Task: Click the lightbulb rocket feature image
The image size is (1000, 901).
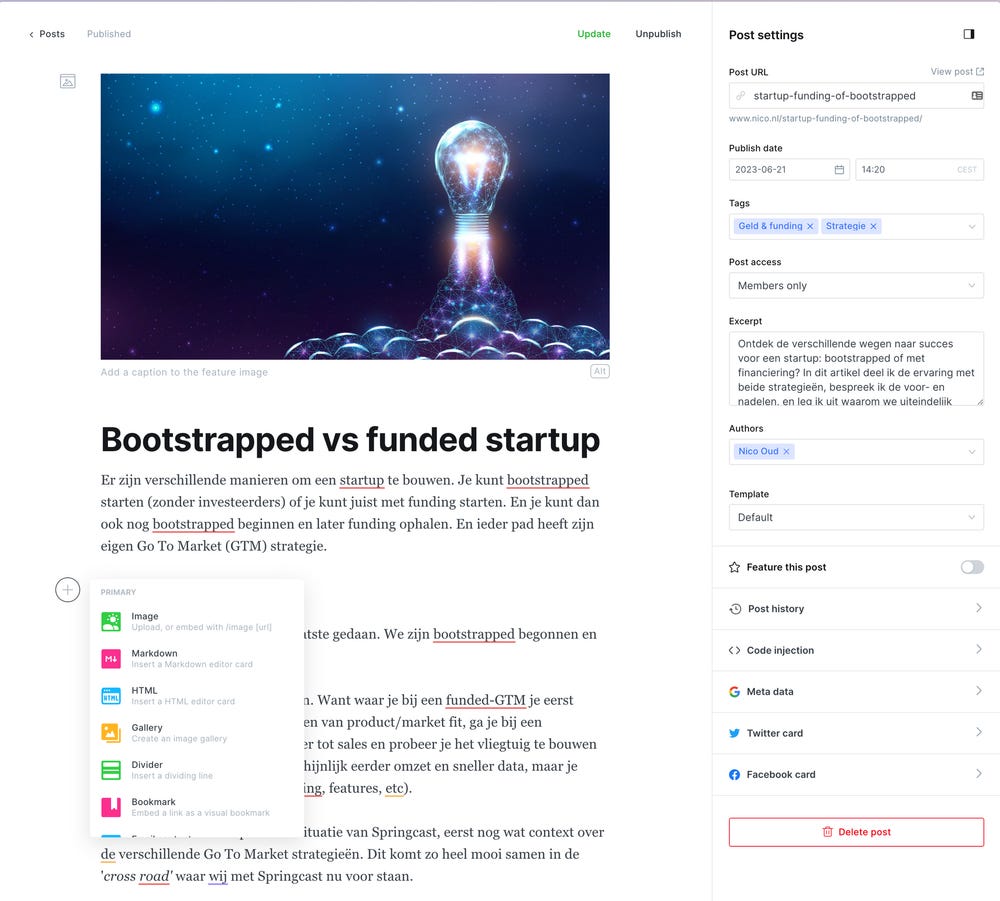Action: pos(355,216)
